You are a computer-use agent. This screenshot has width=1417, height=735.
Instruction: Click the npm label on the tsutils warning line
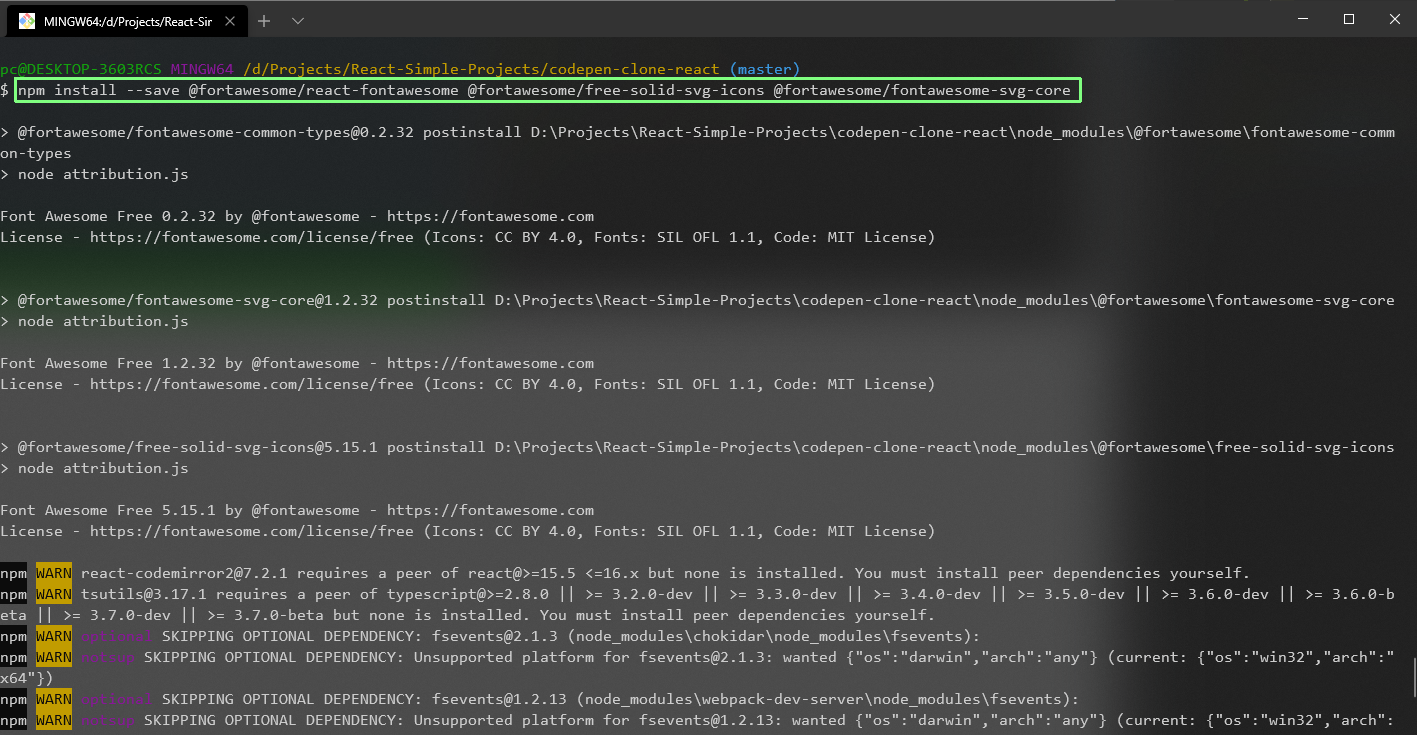[x=13, y=594]
